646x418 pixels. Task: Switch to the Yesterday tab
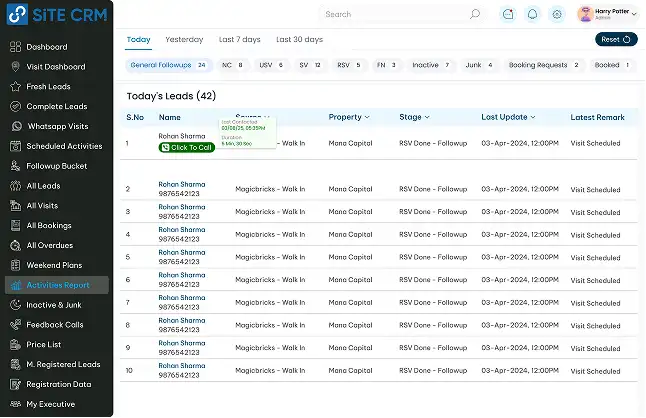tap(184, 40)
